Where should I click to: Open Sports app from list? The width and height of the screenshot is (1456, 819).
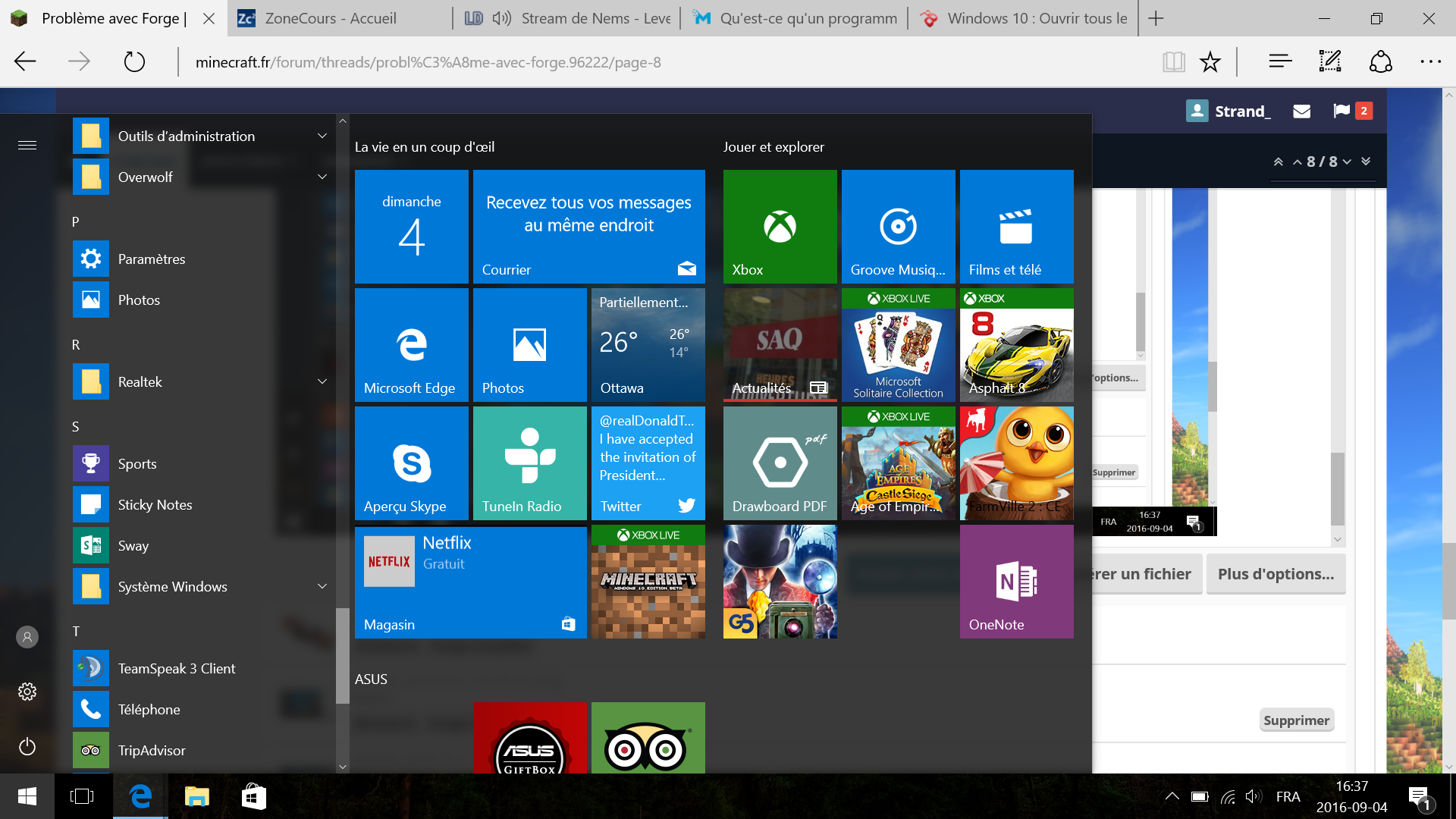[205, 463]
